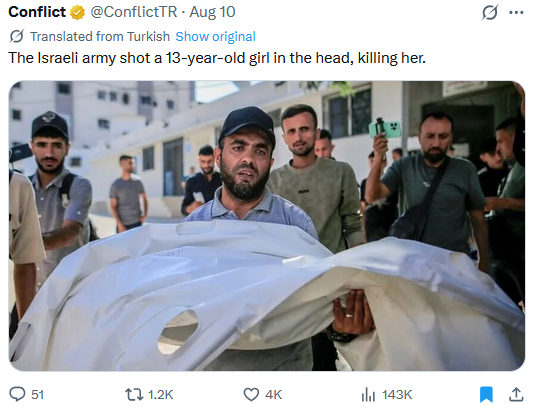Open the reply comment icon
This screenshot has width=535, height=407.
click(x=17, y=394)
